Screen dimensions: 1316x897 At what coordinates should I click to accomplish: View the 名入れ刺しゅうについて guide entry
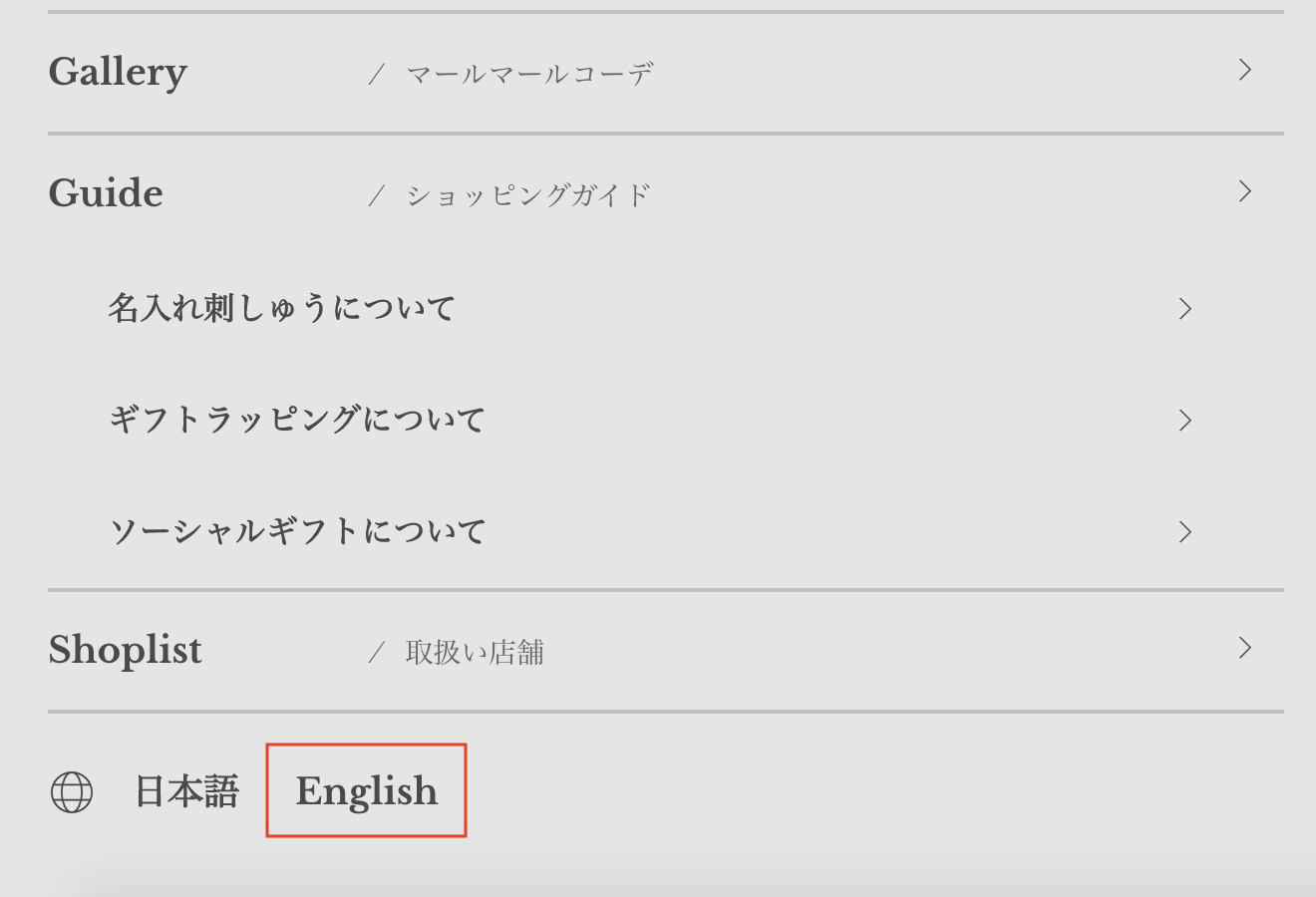click(283, 309)
